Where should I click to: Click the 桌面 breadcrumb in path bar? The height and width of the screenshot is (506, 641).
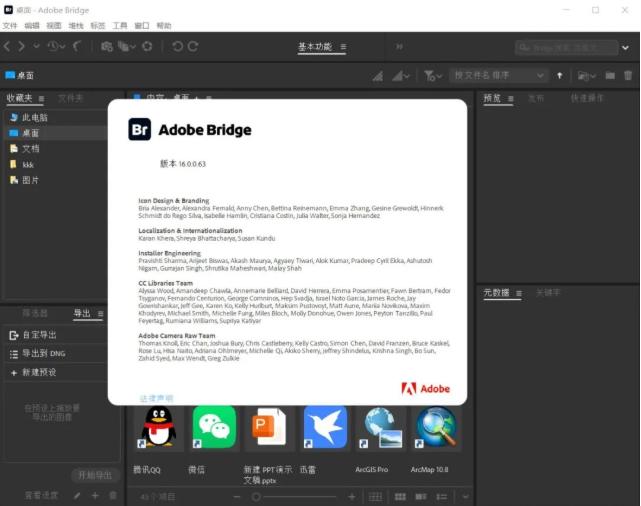click(20, 75)
